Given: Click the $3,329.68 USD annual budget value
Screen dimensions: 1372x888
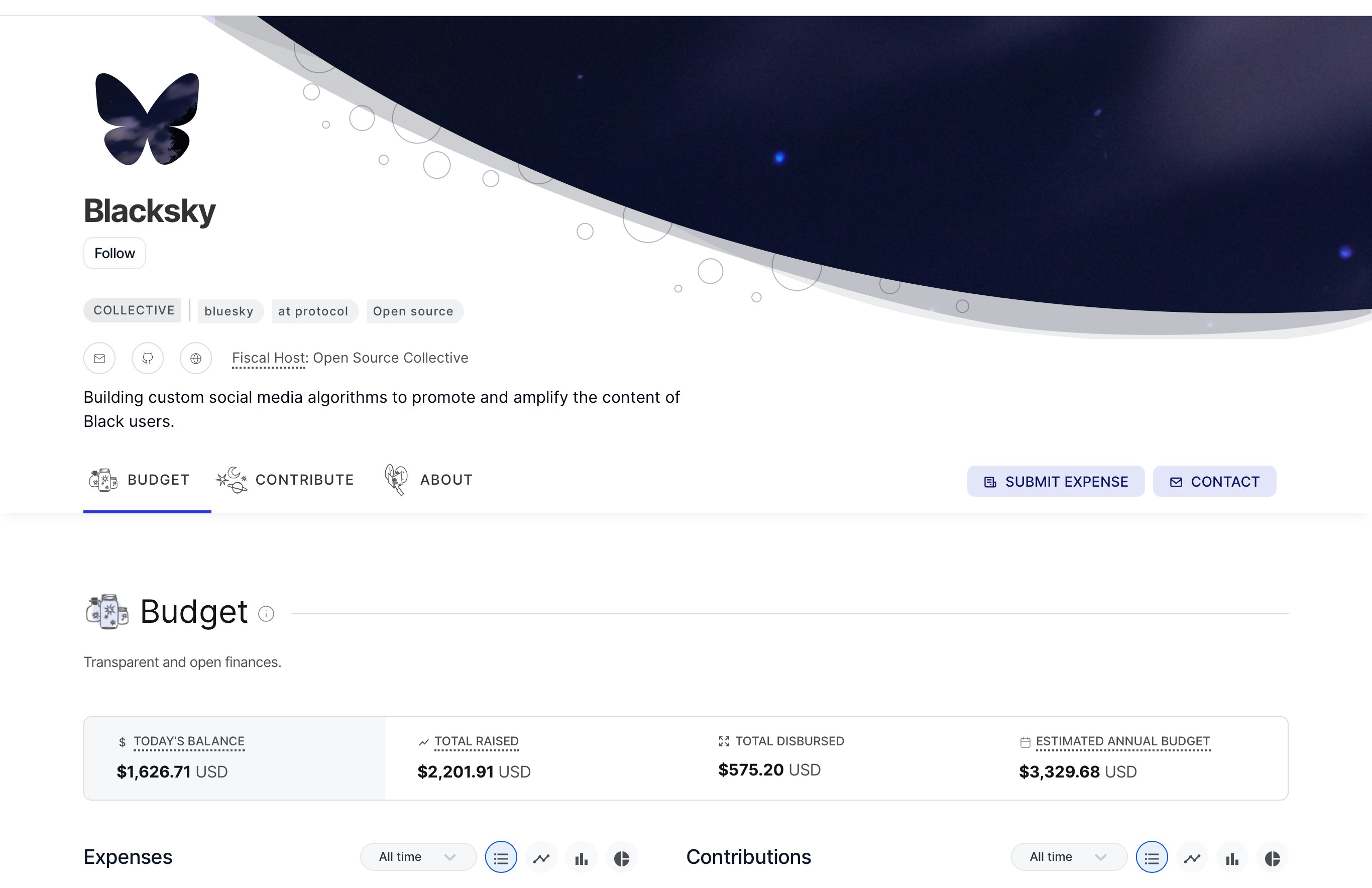Looking at the screenshot, I should click(1078, 772).
